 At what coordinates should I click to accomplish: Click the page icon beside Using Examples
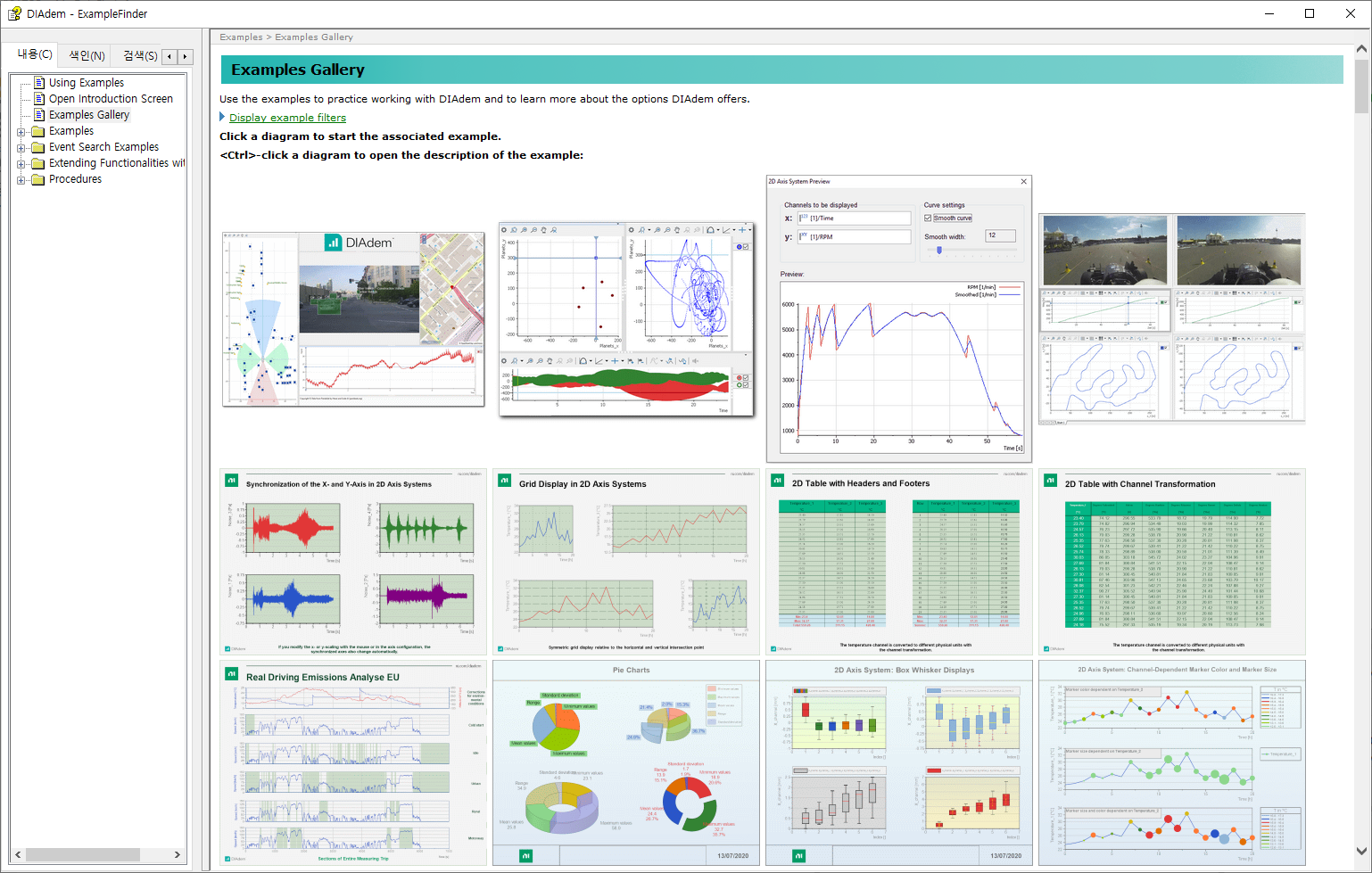point(39,83)
